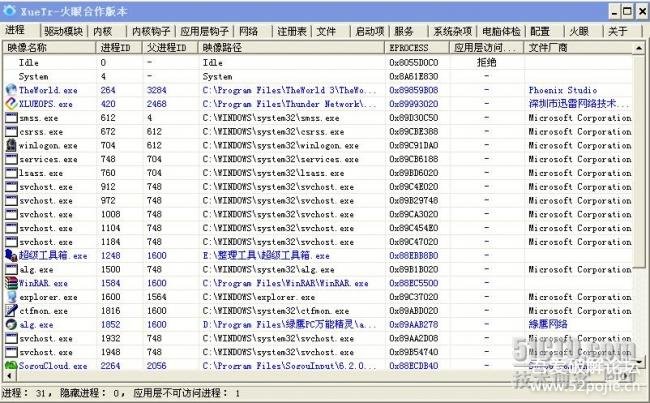Image resolution: width=650 pixels, height=403 pixels.
Task: Click icon of svchost.exe PID 972
Action: [x=11, y=200]
